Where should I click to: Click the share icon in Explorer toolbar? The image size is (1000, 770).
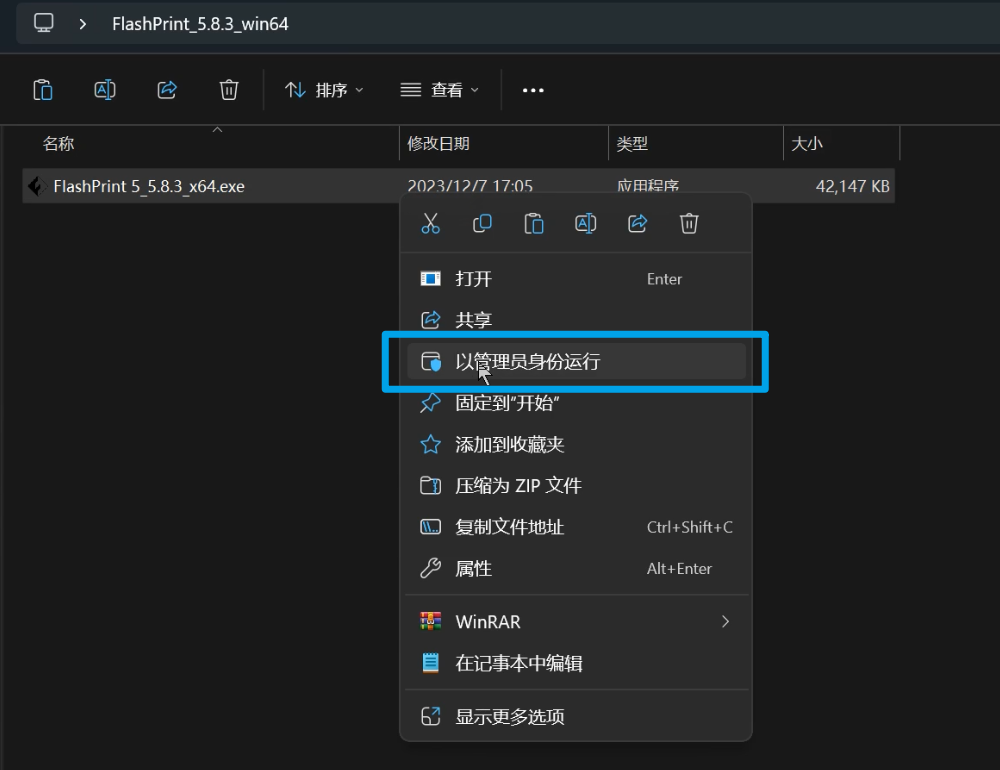(x=167, y=90)
